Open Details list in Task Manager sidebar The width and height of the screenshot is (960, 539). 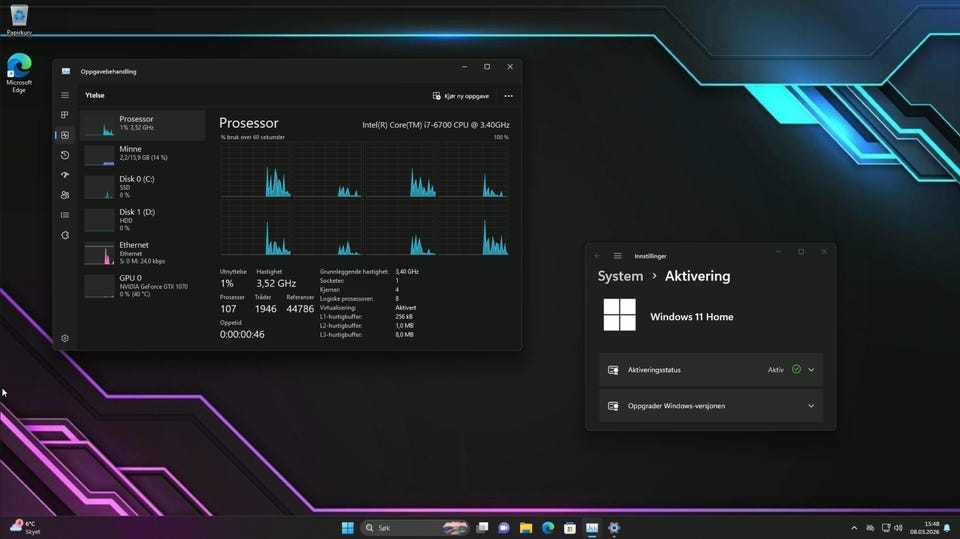coord(65,215)
